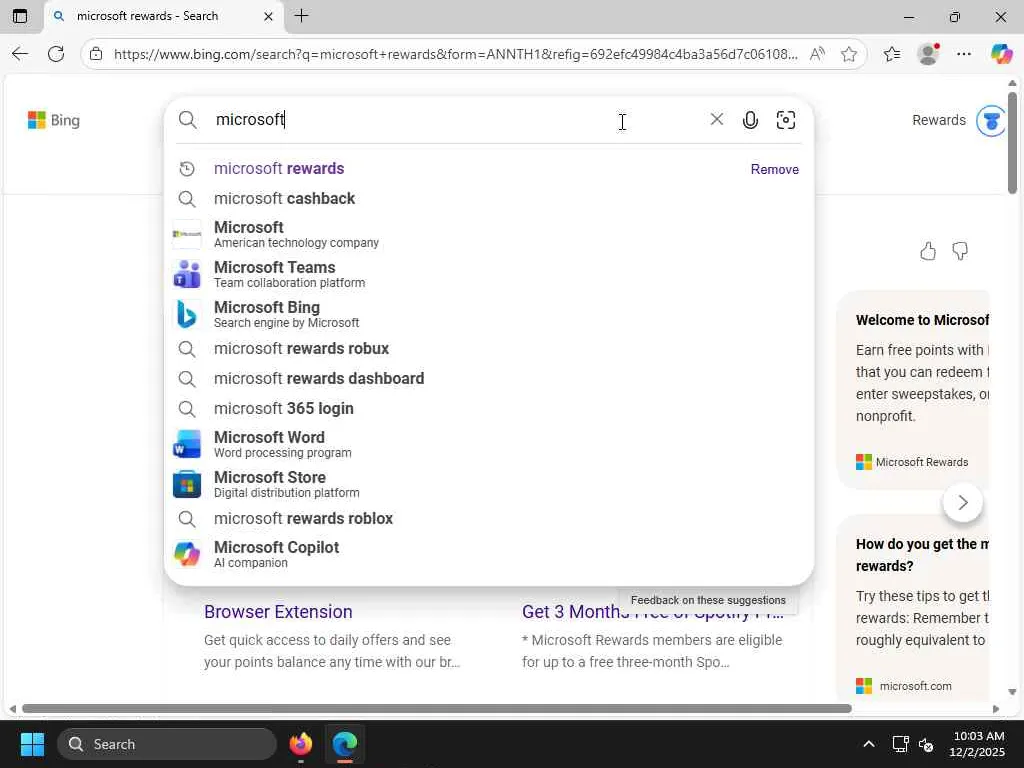This screenshot has width=1024, height=768.
Task: Open visual search camera icon
Action: click(x=786, y=120)
